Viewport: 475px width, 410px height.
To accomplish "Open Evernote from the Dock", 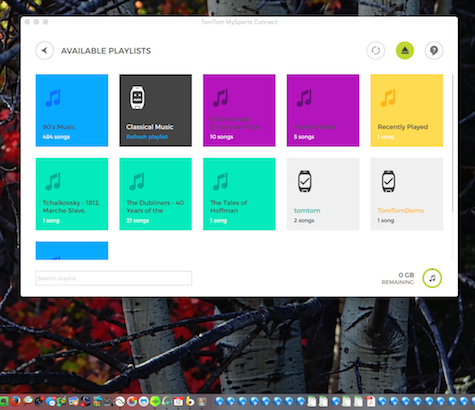I will coord(4,401).
